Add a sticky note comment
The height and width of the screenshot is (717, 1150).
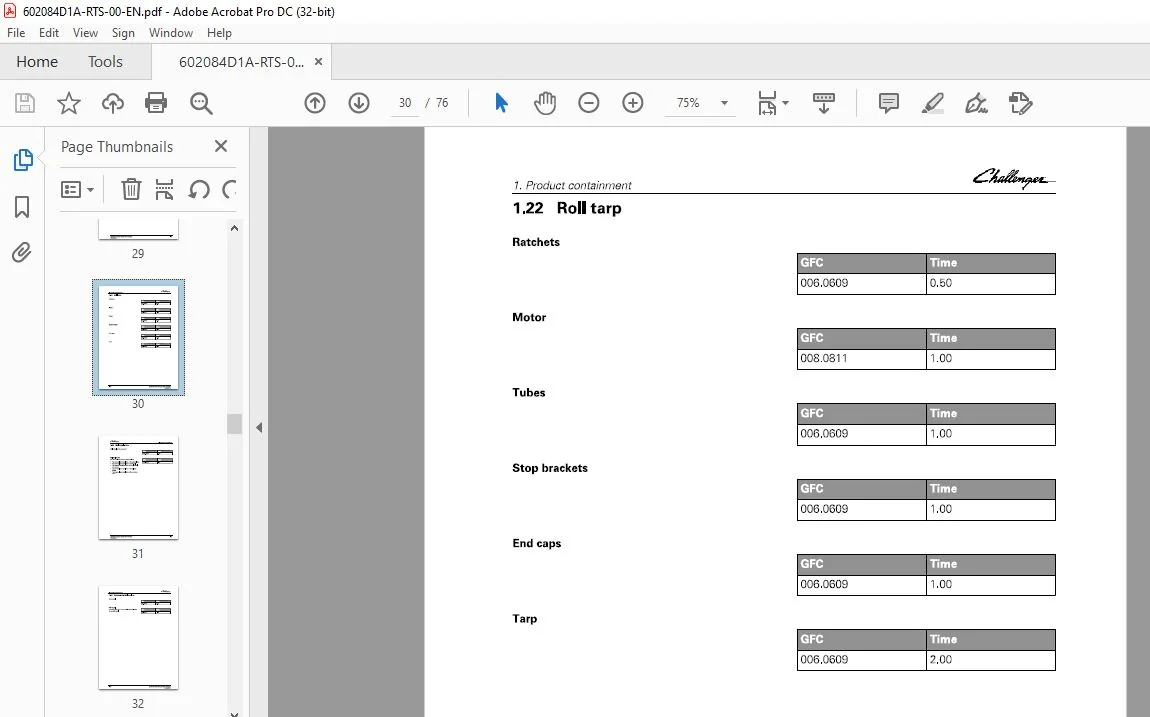[x=888, y=103]
